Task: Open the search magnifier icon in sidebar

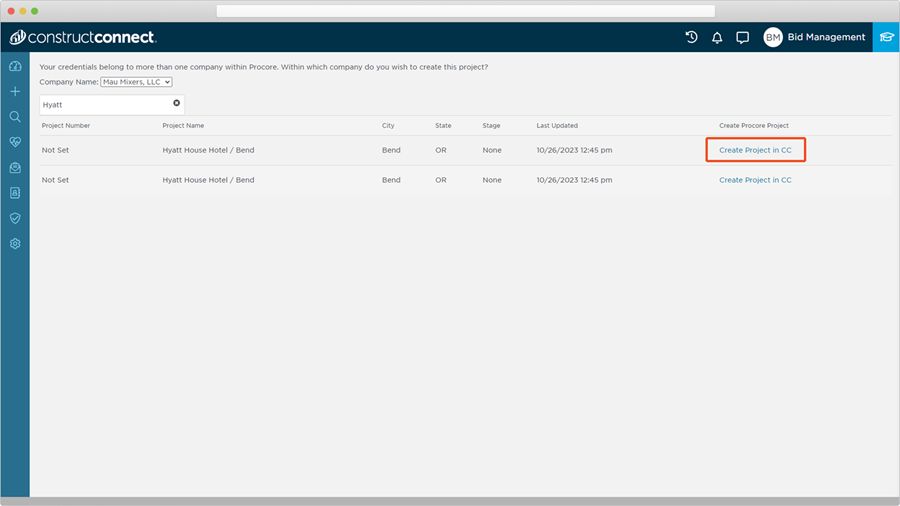Action: [15, 117]
